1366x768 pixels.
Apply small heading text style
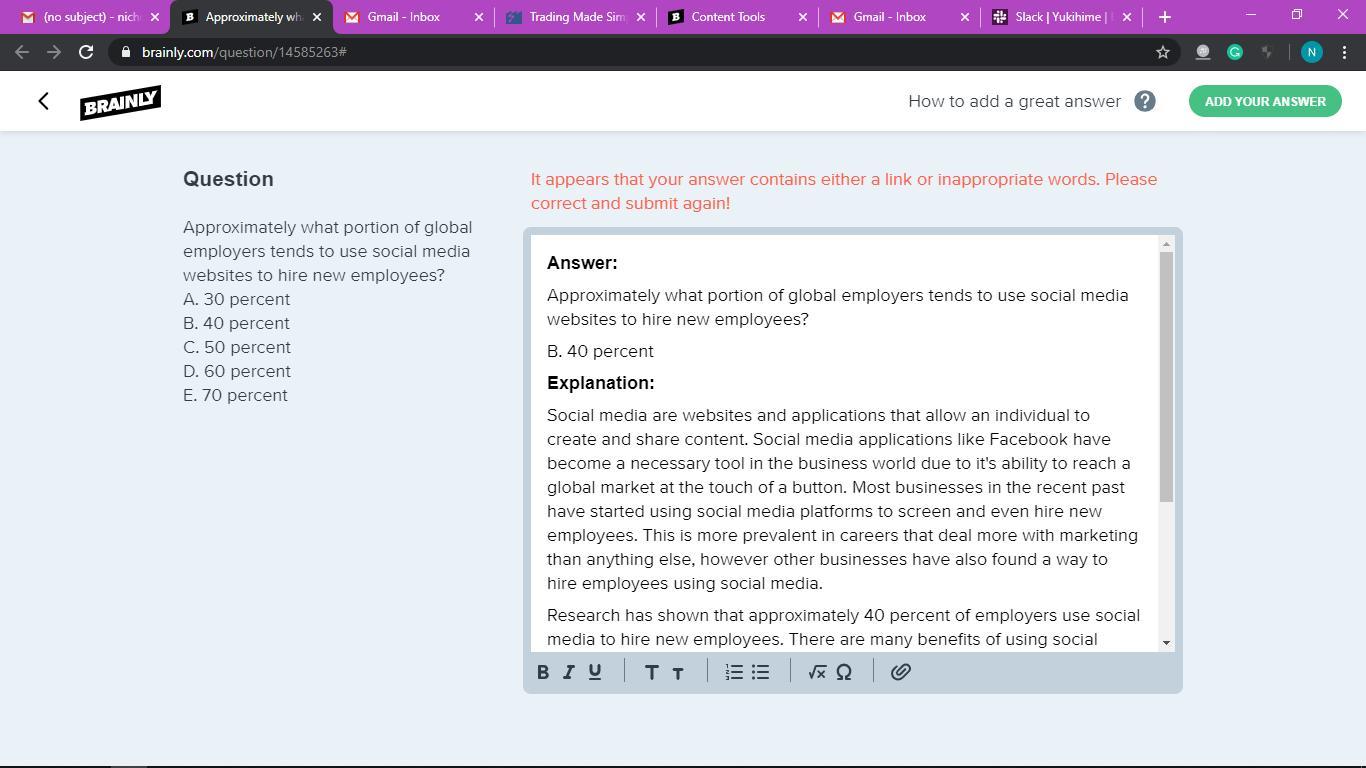pos(678,673)
